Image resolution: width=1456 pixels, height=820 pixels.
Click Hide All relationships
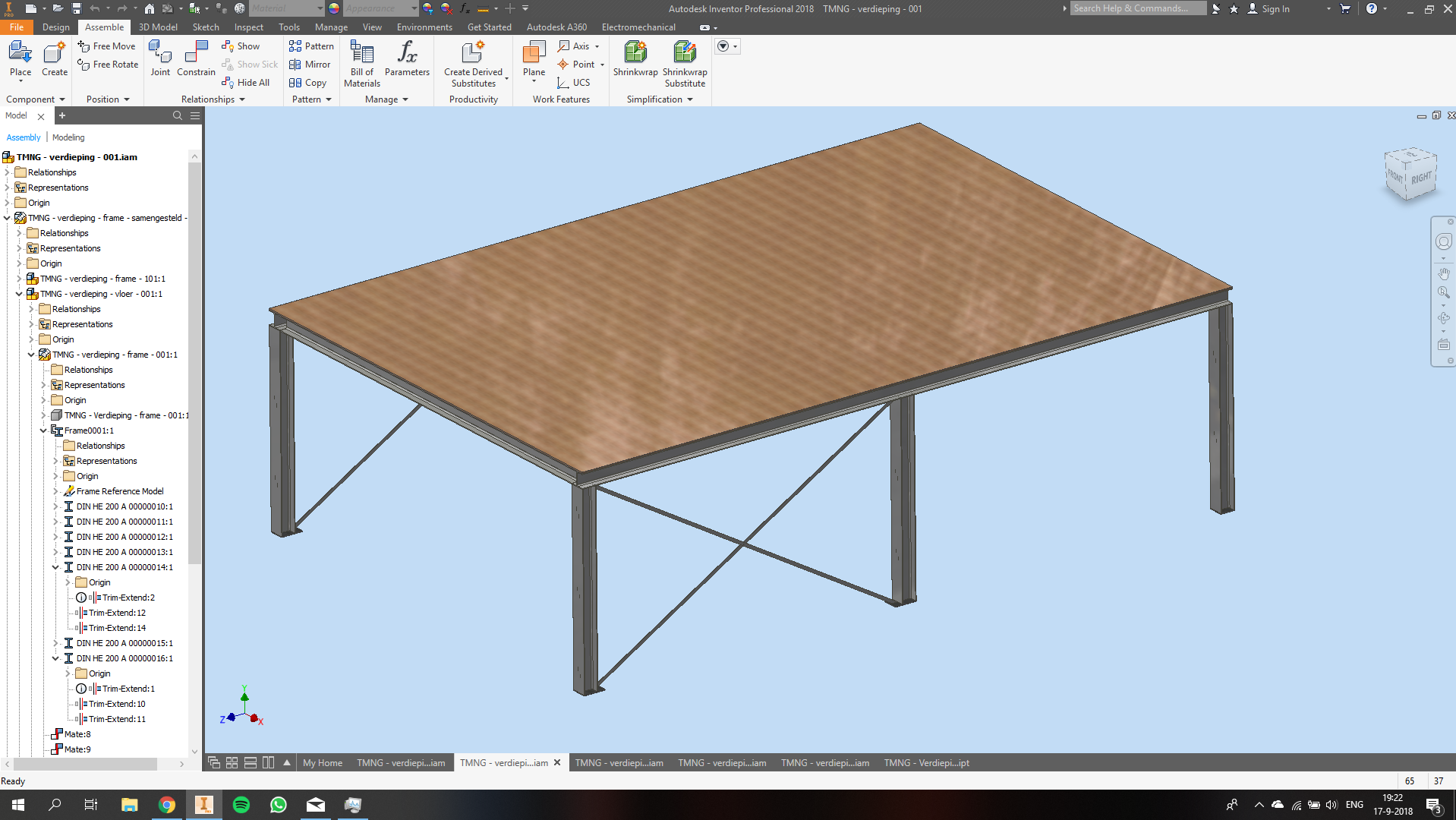[x=246, y=82]
